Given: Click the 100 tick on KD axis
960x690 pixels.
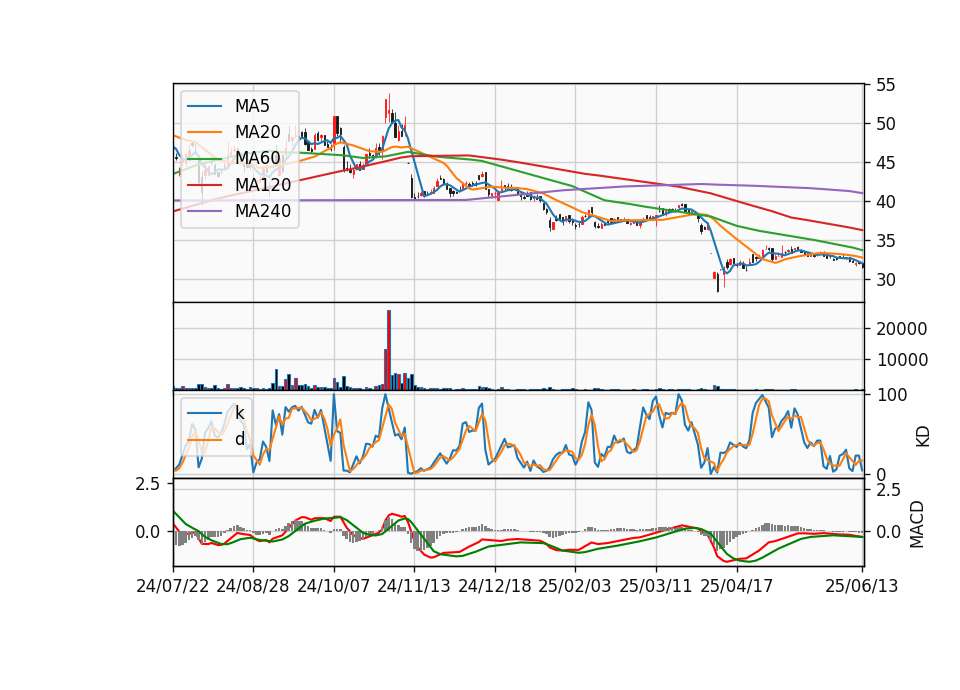Looking at the screenshot, I should click(x=892, y=395).
